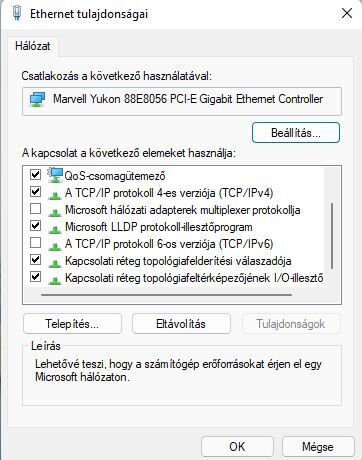Image resolution: width=362 pixels, height=460 pixels.
Task: Click the QoS-csomagütemező service icon
Action: pos(55,175)
